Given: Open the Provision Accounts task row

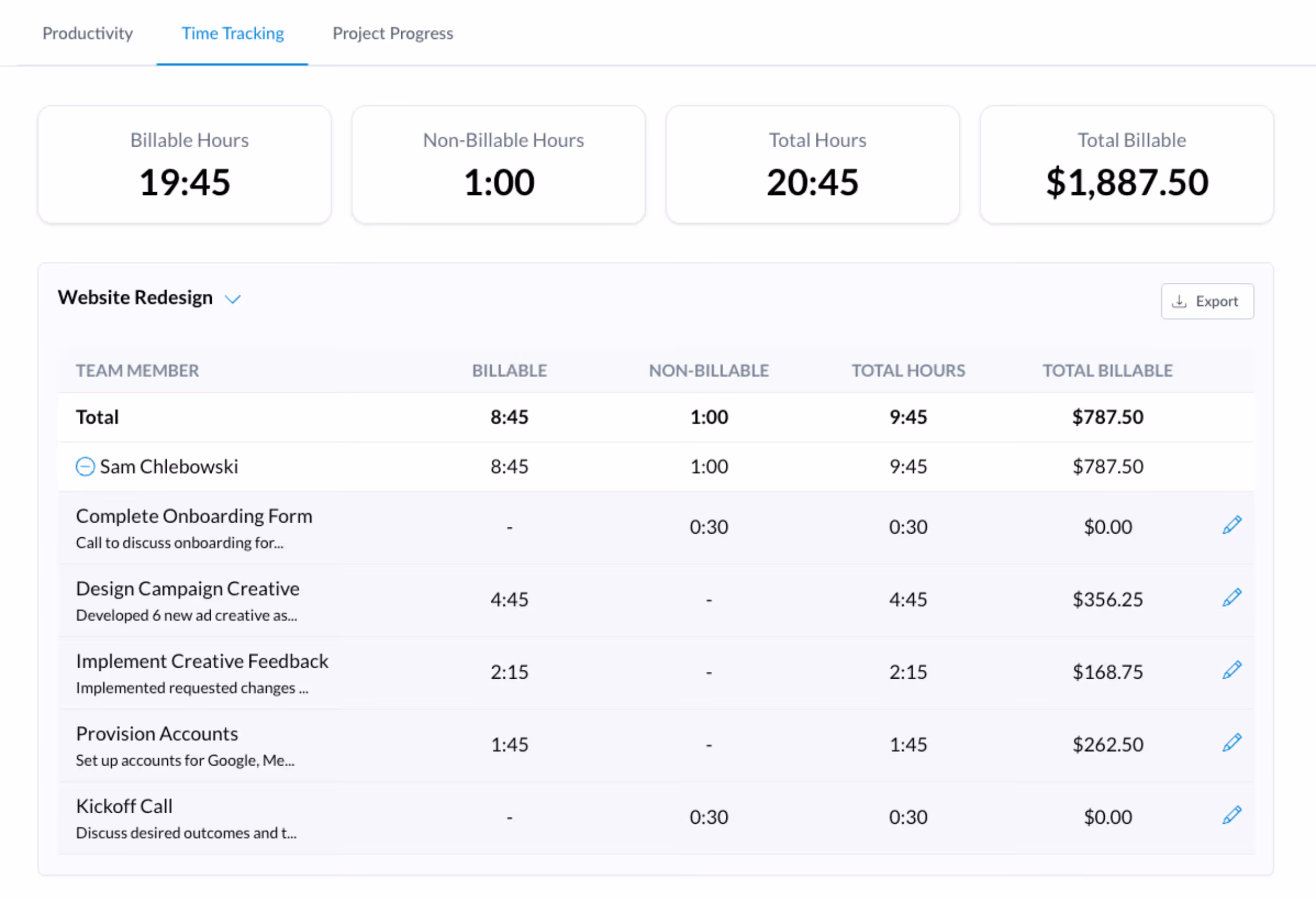Looking at the screenshot, I should (x=157, y=734).
